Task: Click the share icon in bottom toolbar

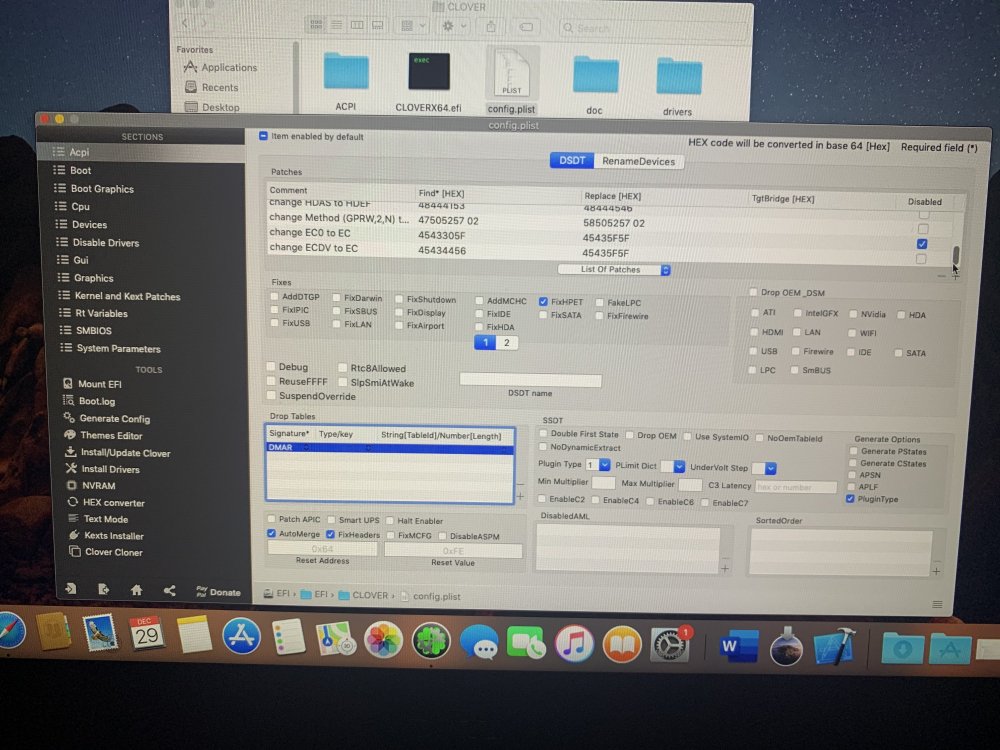Action: pos(169,591)
